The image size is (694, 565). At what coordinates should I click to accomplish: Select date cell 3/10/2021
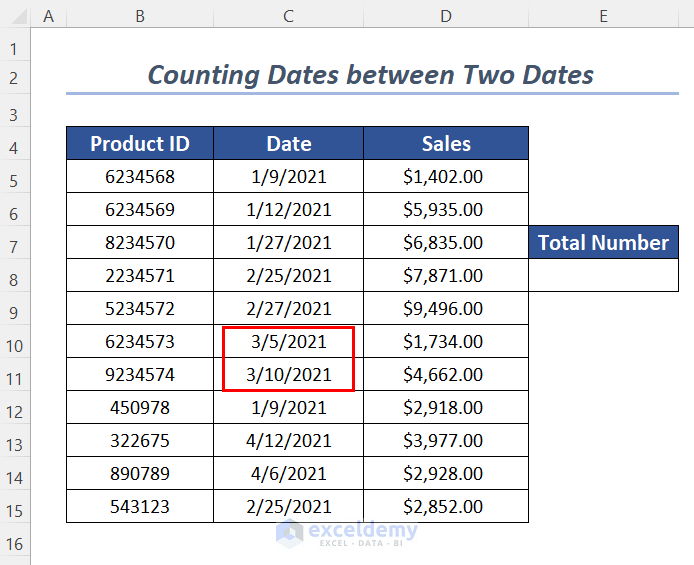point(288,374)
